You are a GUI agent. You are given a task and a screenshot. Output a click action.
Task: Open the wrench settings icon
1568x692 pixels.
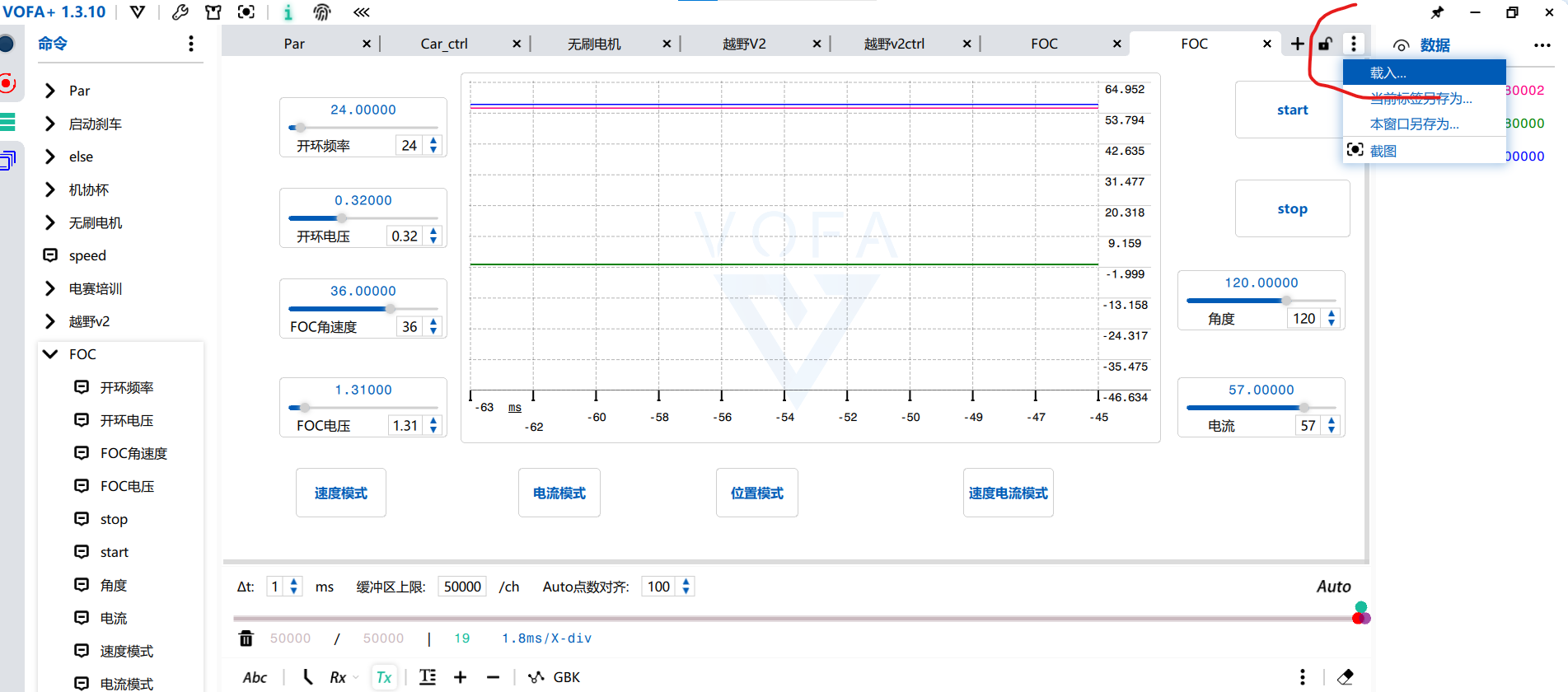[x=180, y=12]
